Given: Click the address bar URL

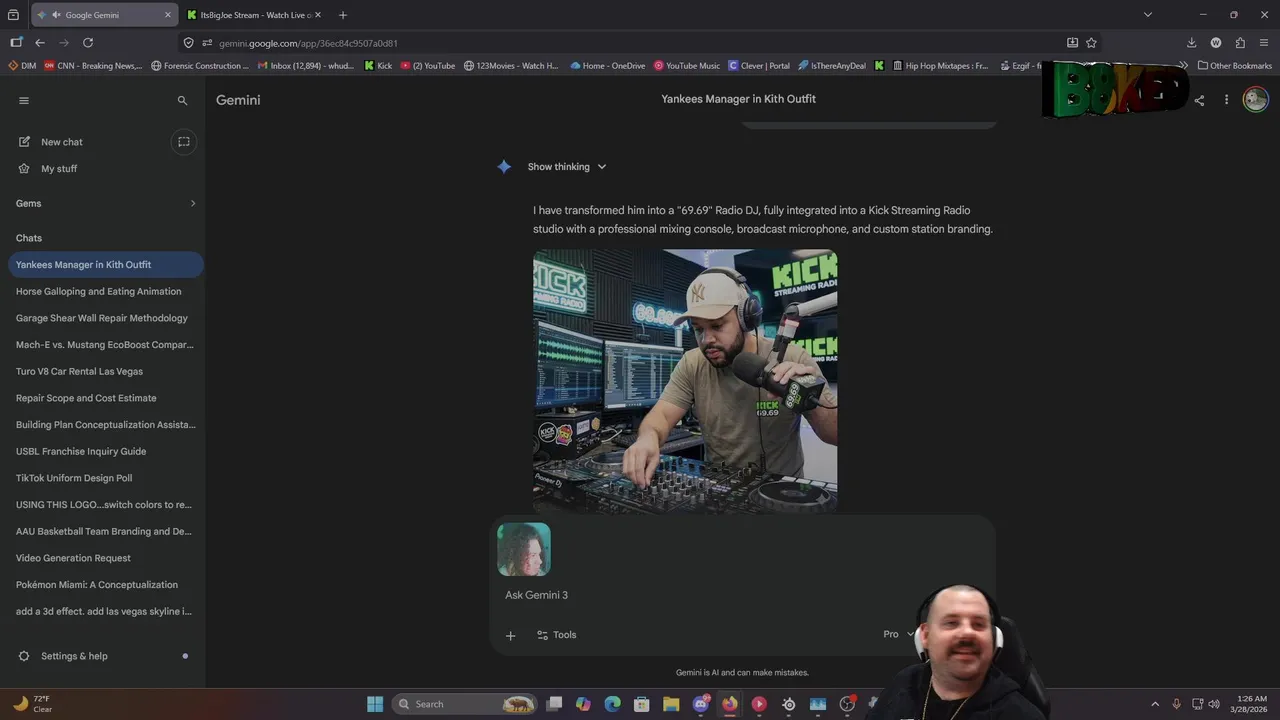Looking at the screenshot, I should point(308,43).
